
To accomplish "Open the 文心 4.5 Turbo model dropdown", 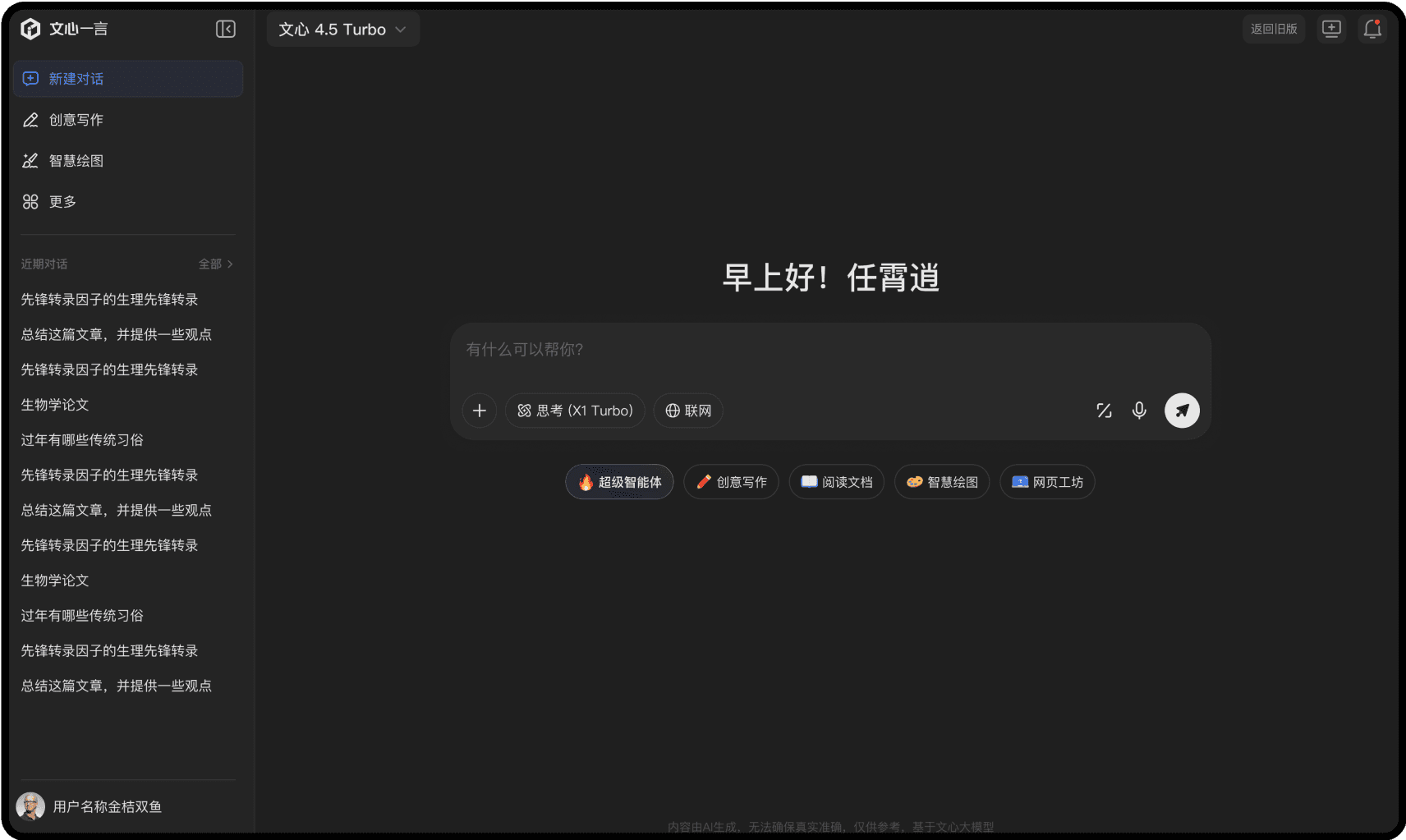I will click(343, 30).
